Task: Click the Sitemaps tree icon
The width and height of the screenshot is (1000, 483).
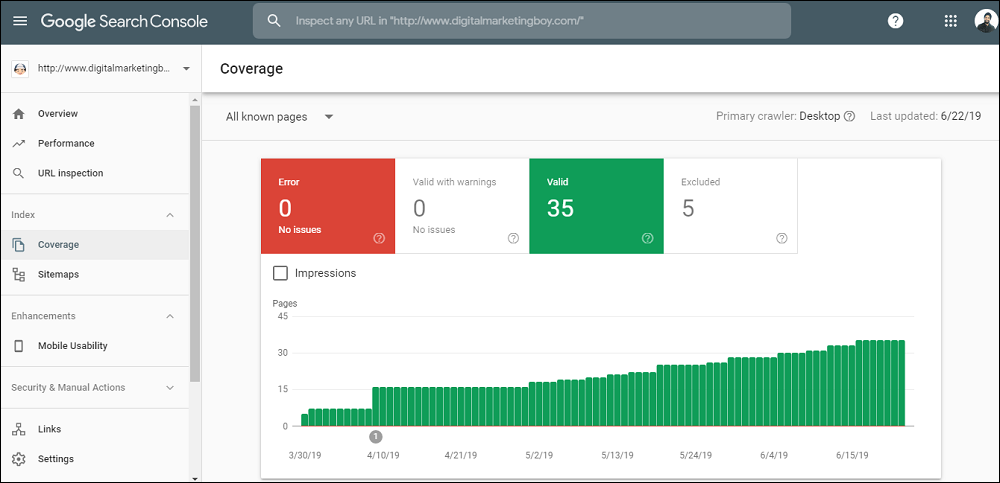Action: click(18, 274)
